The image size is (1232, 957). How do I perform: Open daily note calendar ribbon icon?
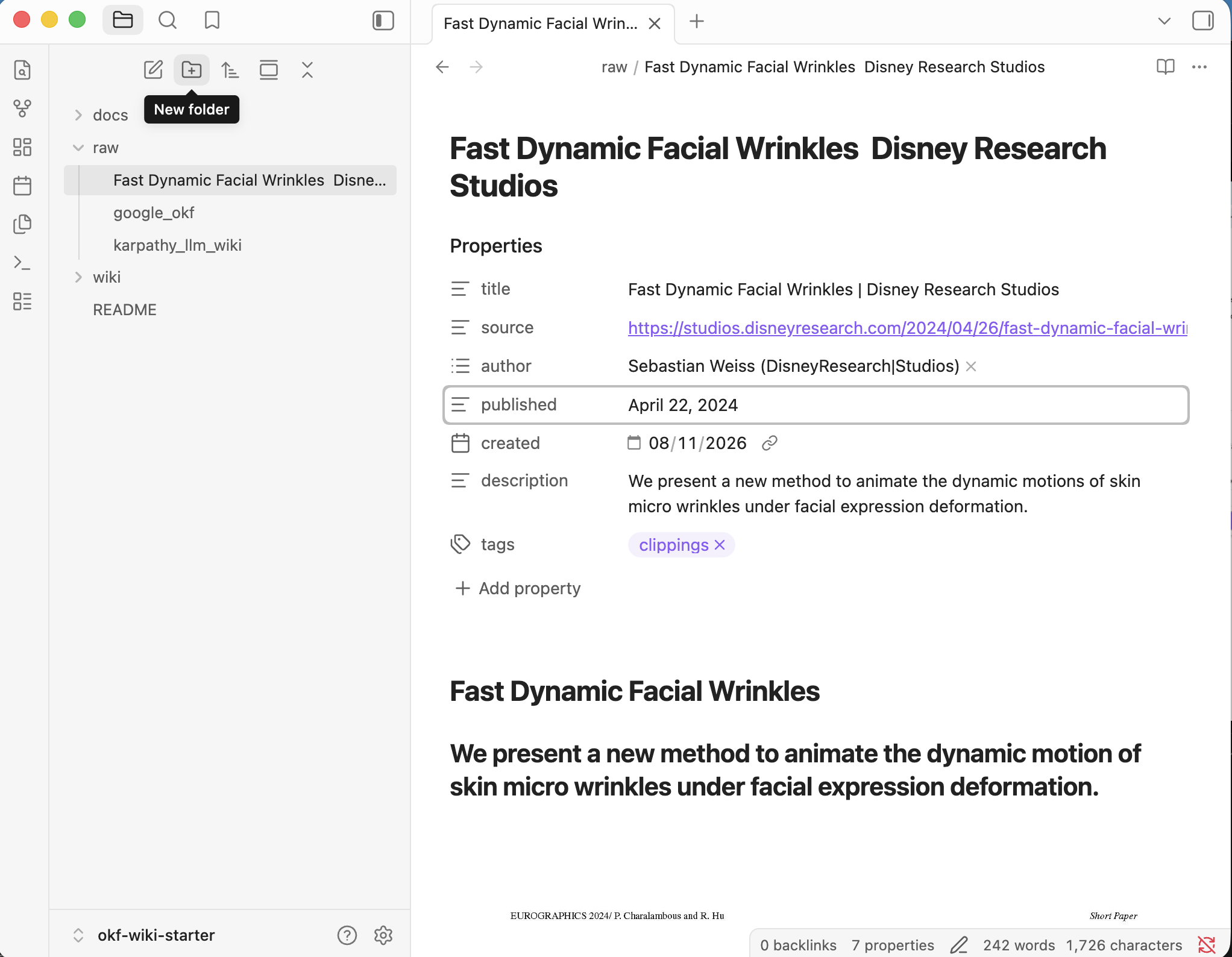(x=22, y=186)
